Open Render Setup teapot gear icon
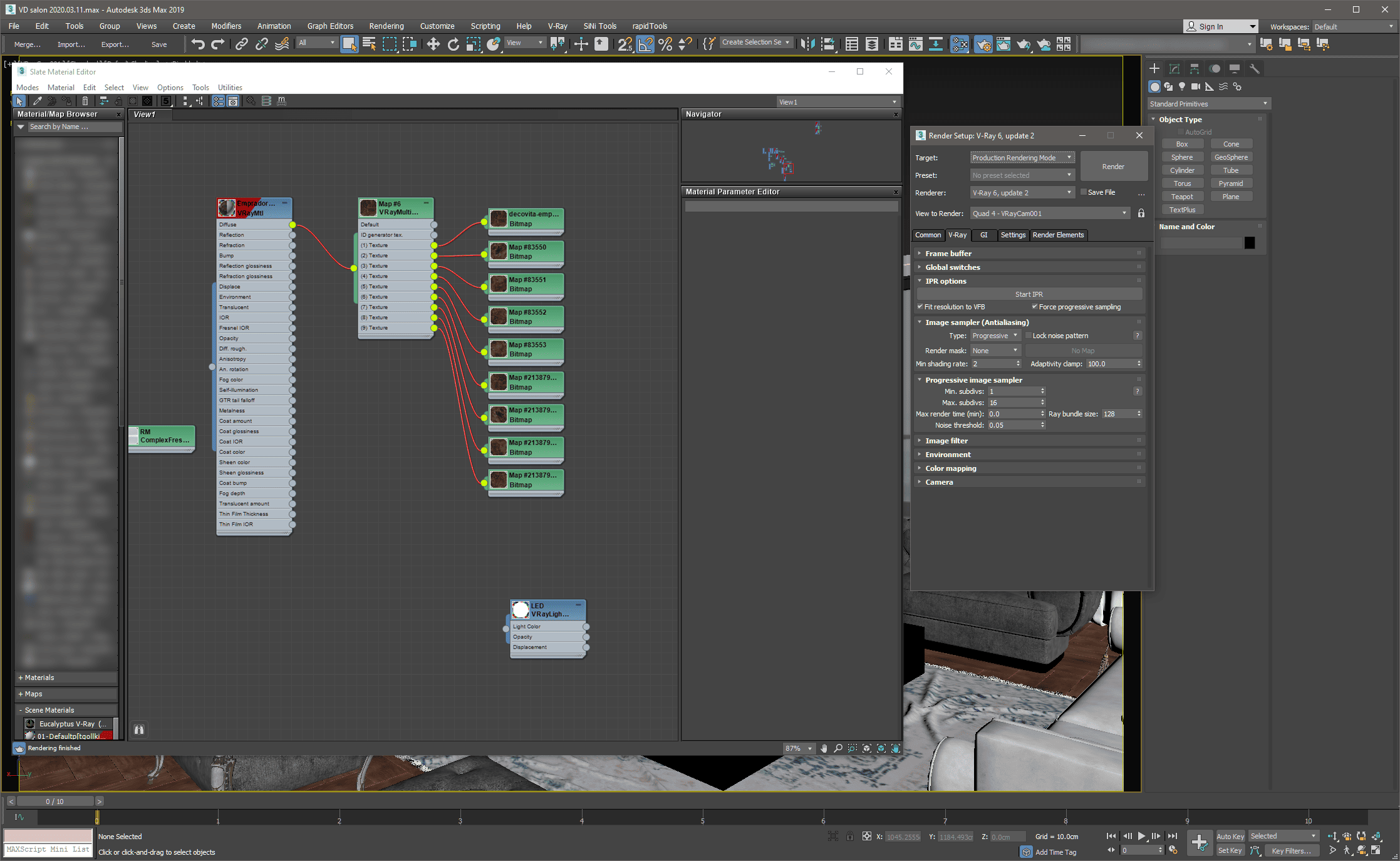Viewport: 1400px width, 861px height. [983, 44]
